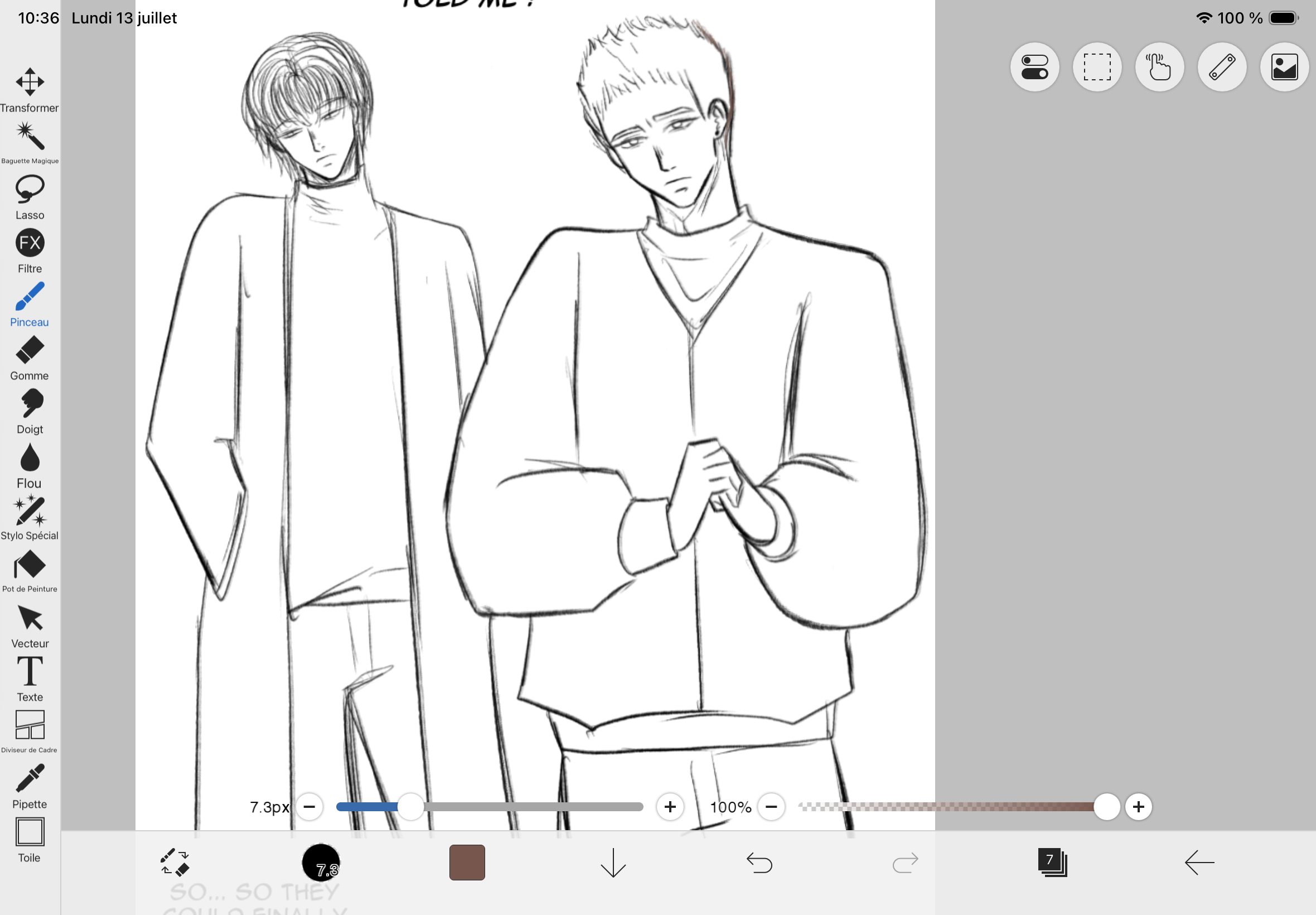Undo the last stroke
The height and width of the screenshot is (915, 1316).
(x=759, y=862)
